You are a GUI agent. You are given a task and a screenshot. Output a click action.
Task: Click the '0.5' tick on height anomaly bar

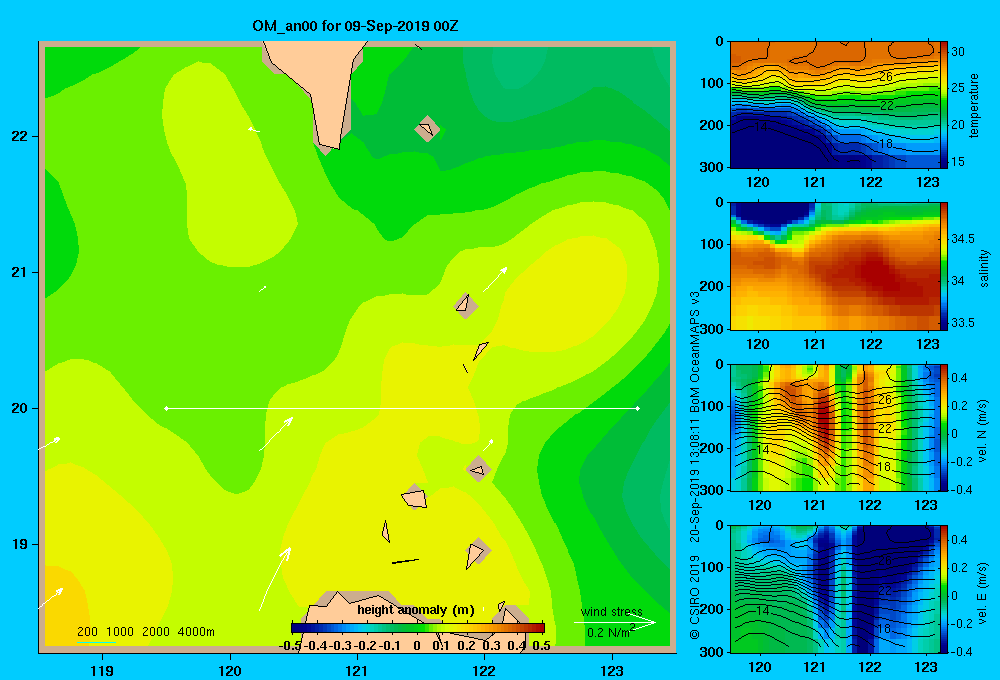coord(541,646)
